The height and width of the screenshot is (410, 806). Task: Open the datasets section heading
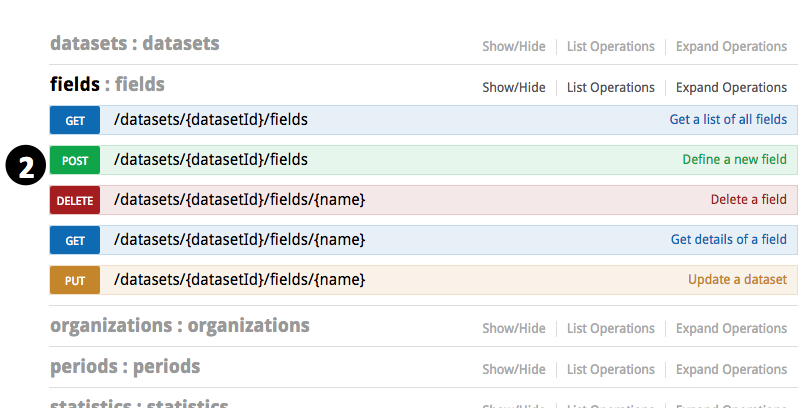click(x=134, y=44)
